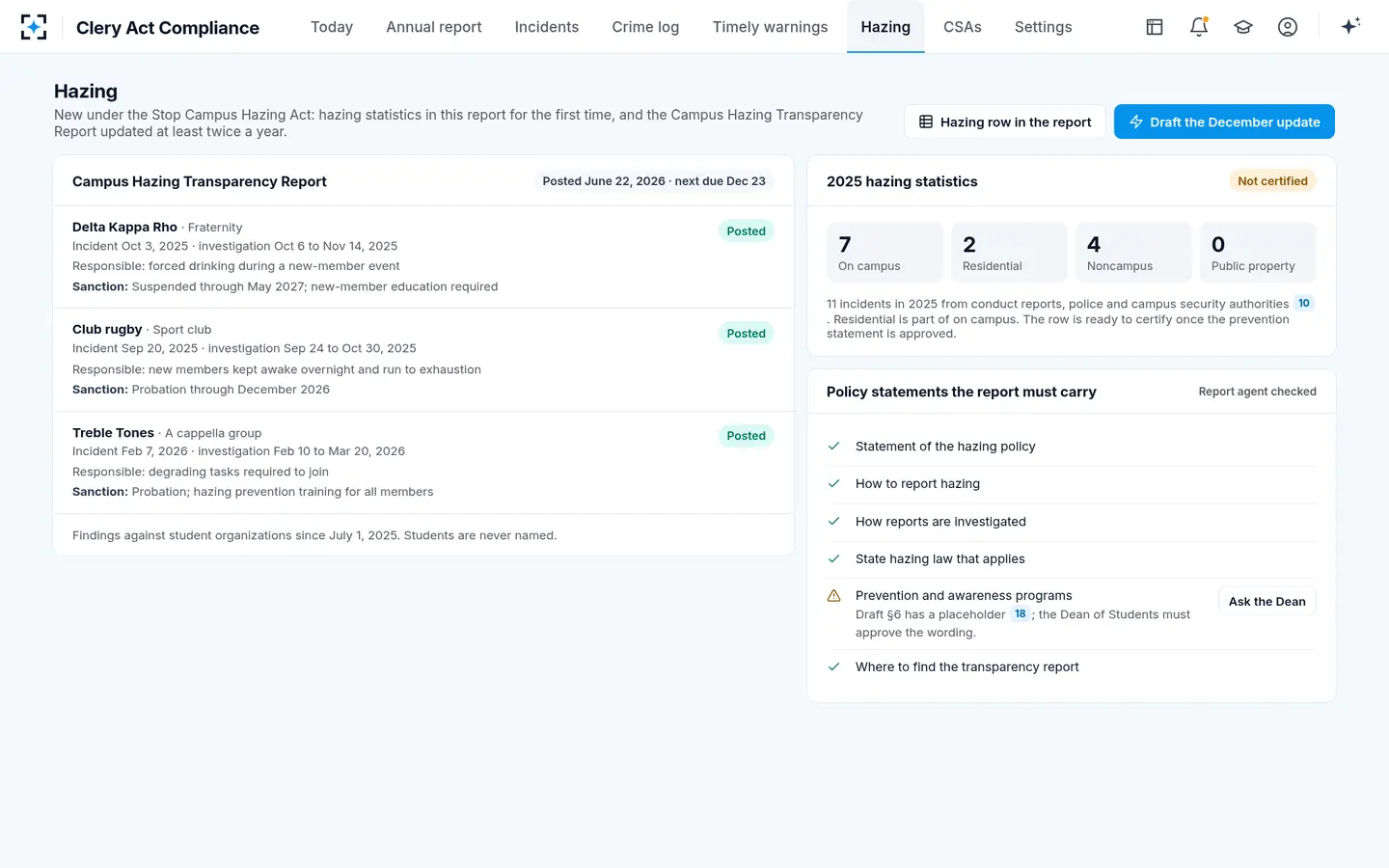This screenshot has height=868, width=1389.
Task: Open the user account profile icon
Action: click(x=1288, y=27)
